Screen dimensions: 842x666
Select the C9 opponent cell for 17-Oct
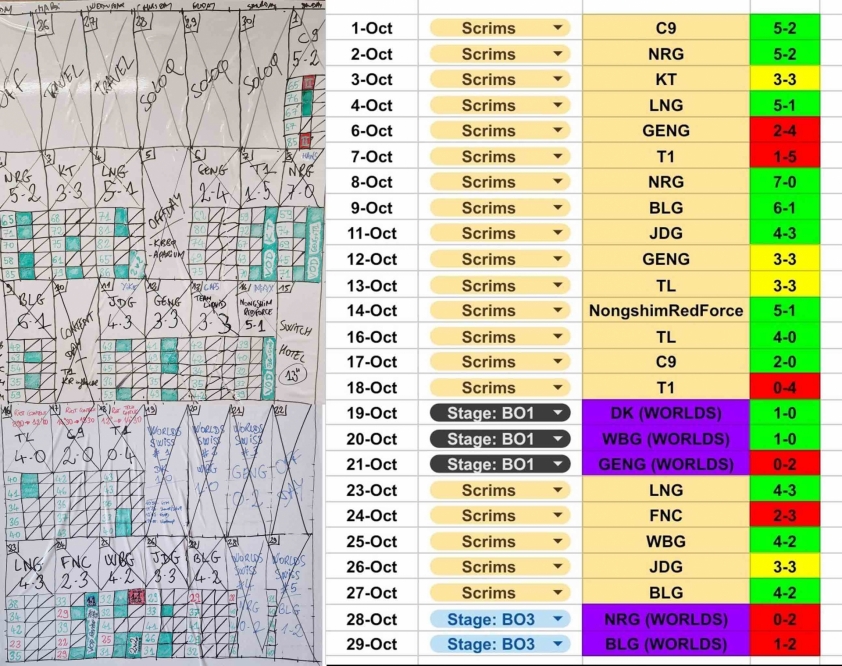click(x=666, y=362)
